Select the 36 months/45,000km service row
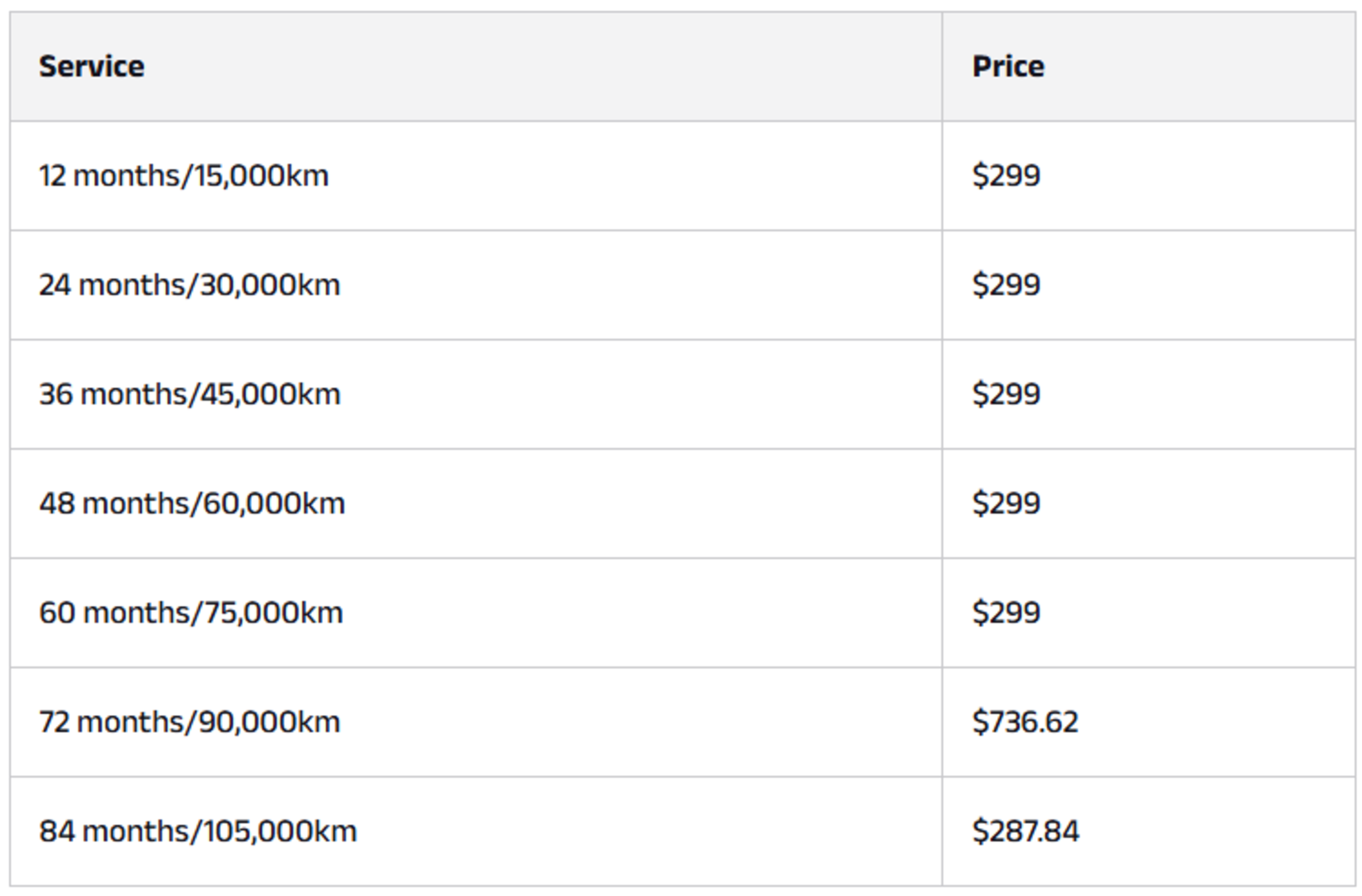The width and height of the screenshot is (1362, 896). coord(189,394)
